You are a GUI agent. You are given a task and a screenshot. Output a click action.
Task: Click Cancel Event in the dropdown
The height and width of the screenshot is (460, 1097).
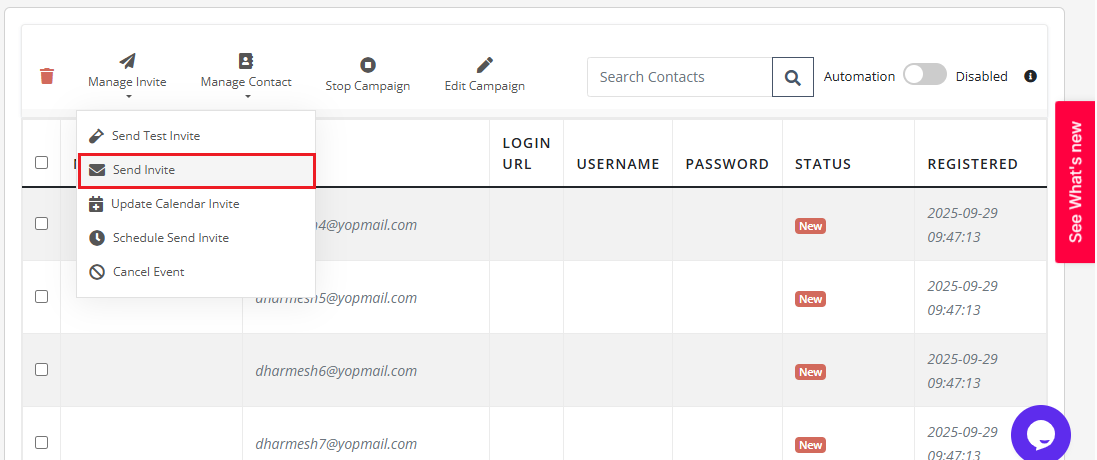click(x=148, y=272)
